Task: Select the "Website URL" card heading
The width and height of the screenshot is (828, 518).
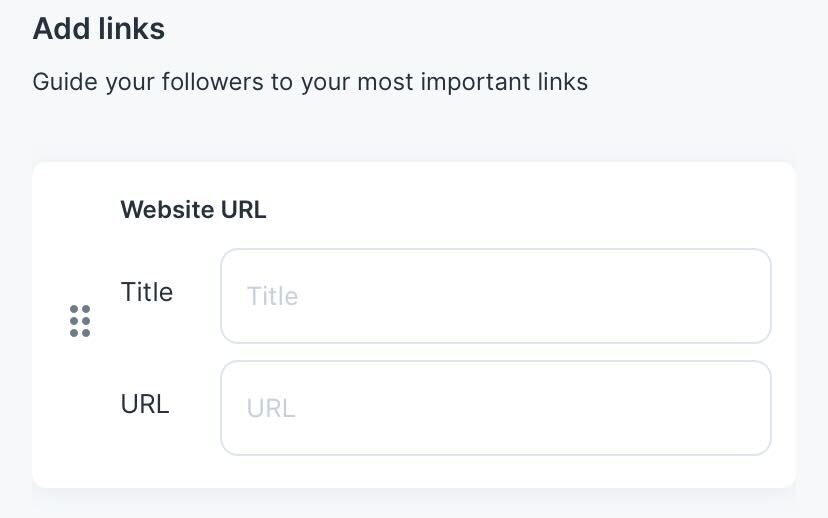Action: click(x=193, y=210)
